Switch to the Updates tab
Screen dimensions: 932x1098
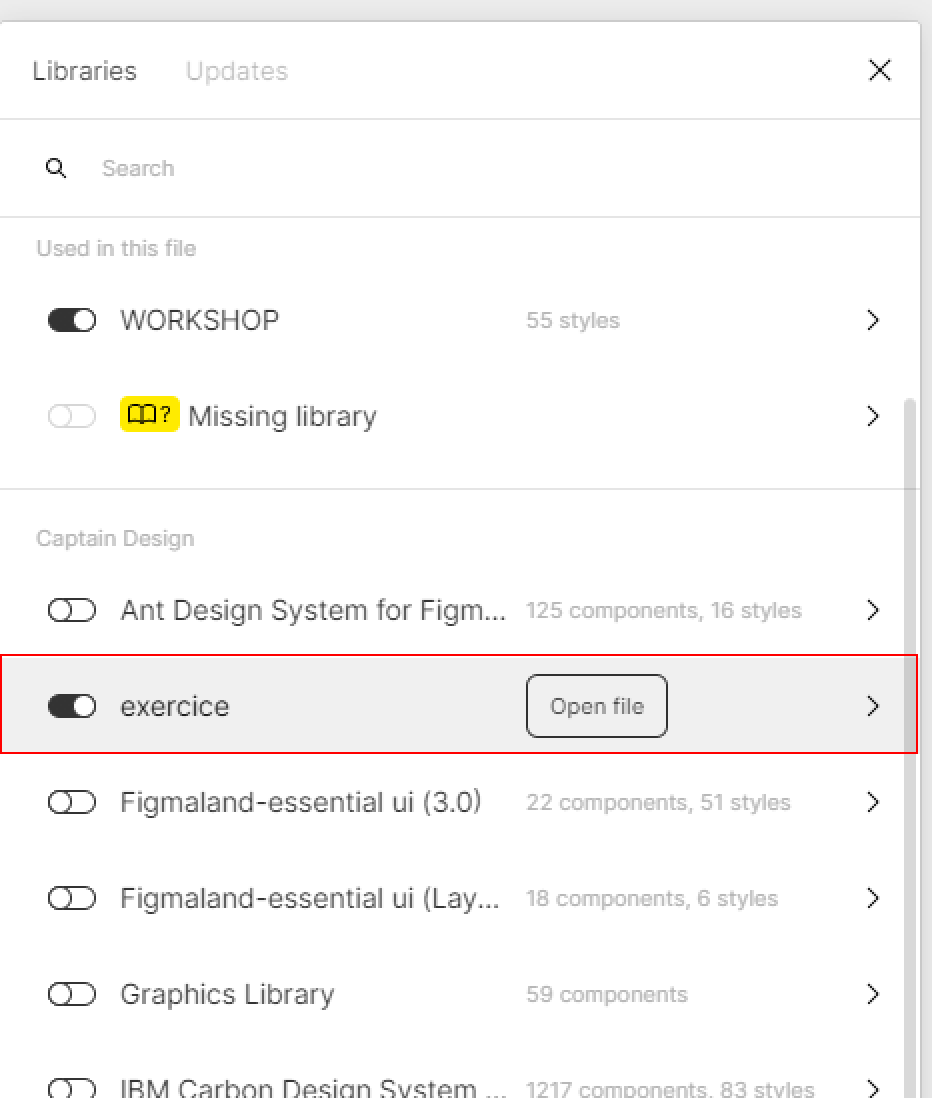[x=237, y=71]
